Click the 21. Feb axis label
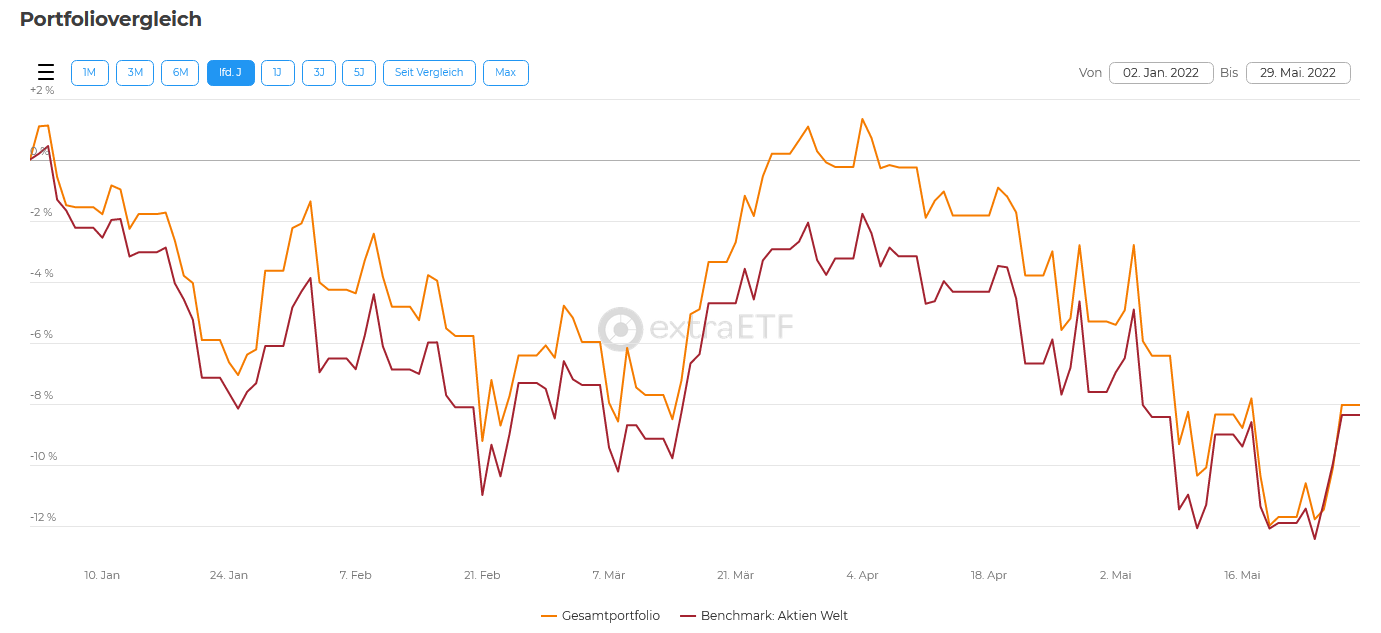 click(482, 575)
